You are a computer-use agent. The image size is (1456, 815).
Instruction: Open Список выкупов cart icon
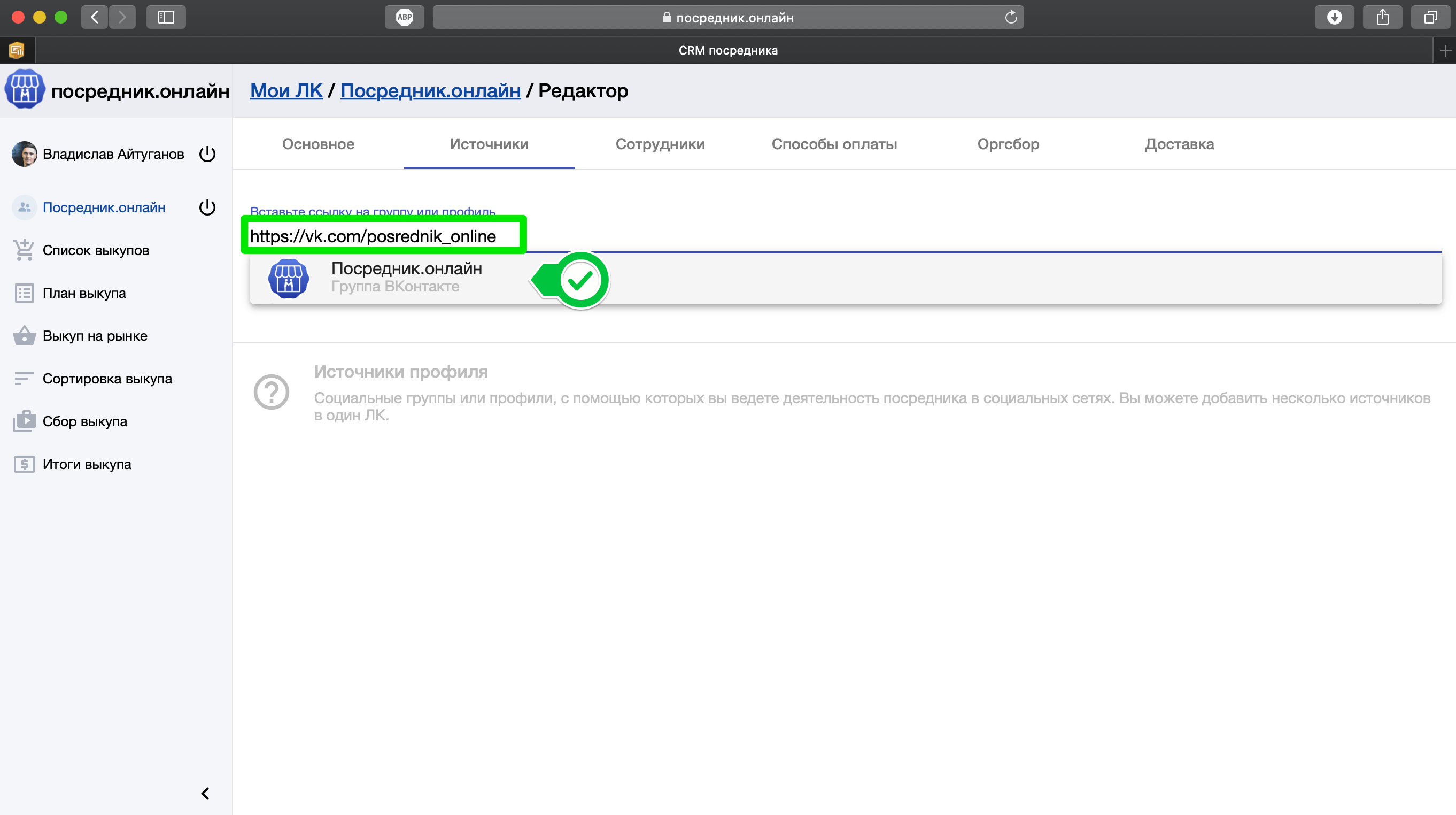[24, 250]
